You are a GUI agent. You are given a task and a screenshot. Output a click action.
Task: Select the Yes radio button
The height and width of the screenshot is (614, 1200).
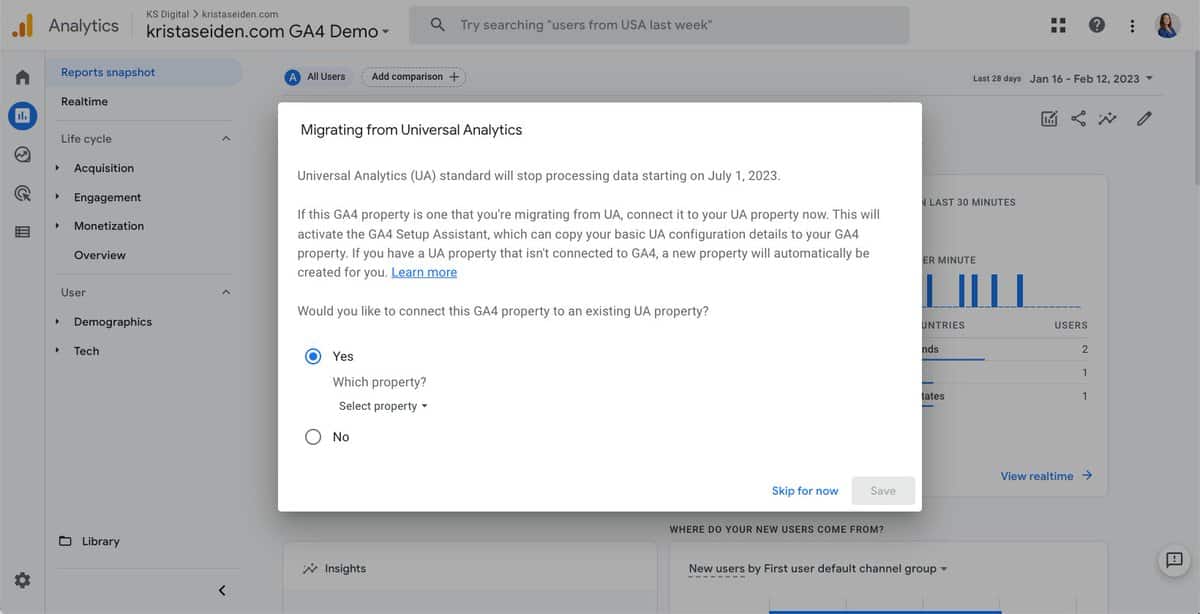coord(313,355)
